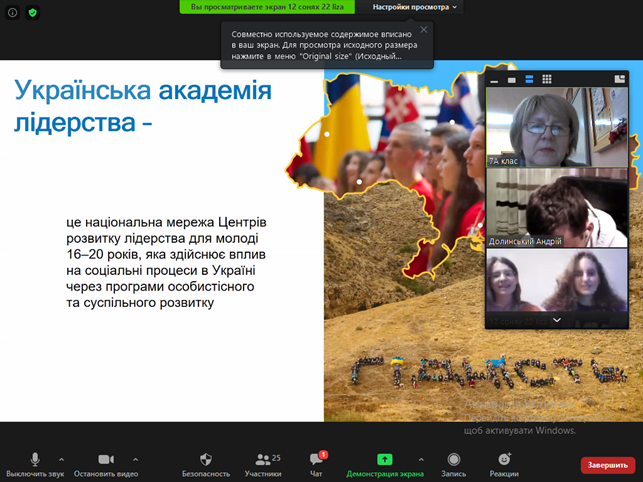
Task: Open video options arrow next to the camera
Action: tap(135, 459)
